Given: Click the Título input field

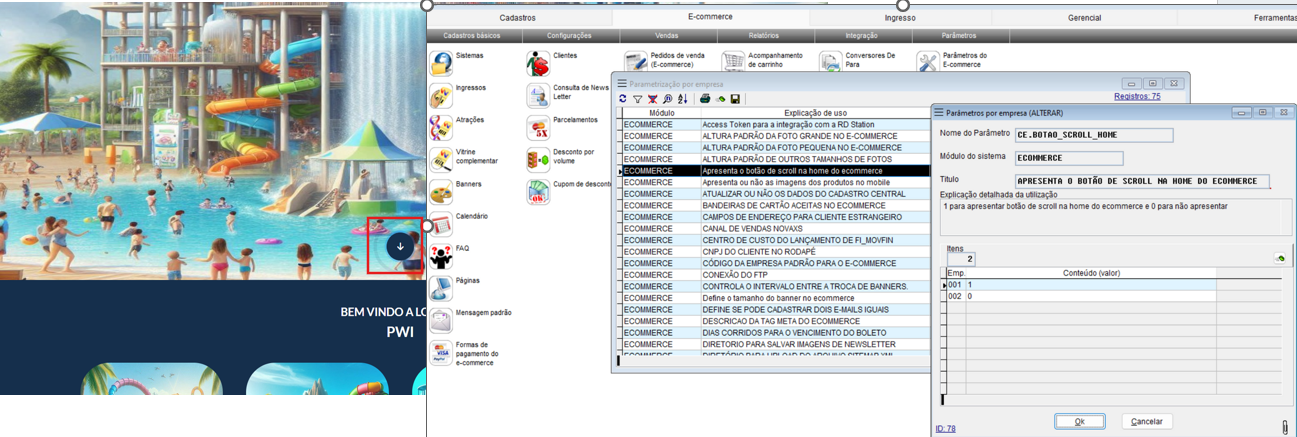Looking at the screenshot, I should tap(1142, 181).
